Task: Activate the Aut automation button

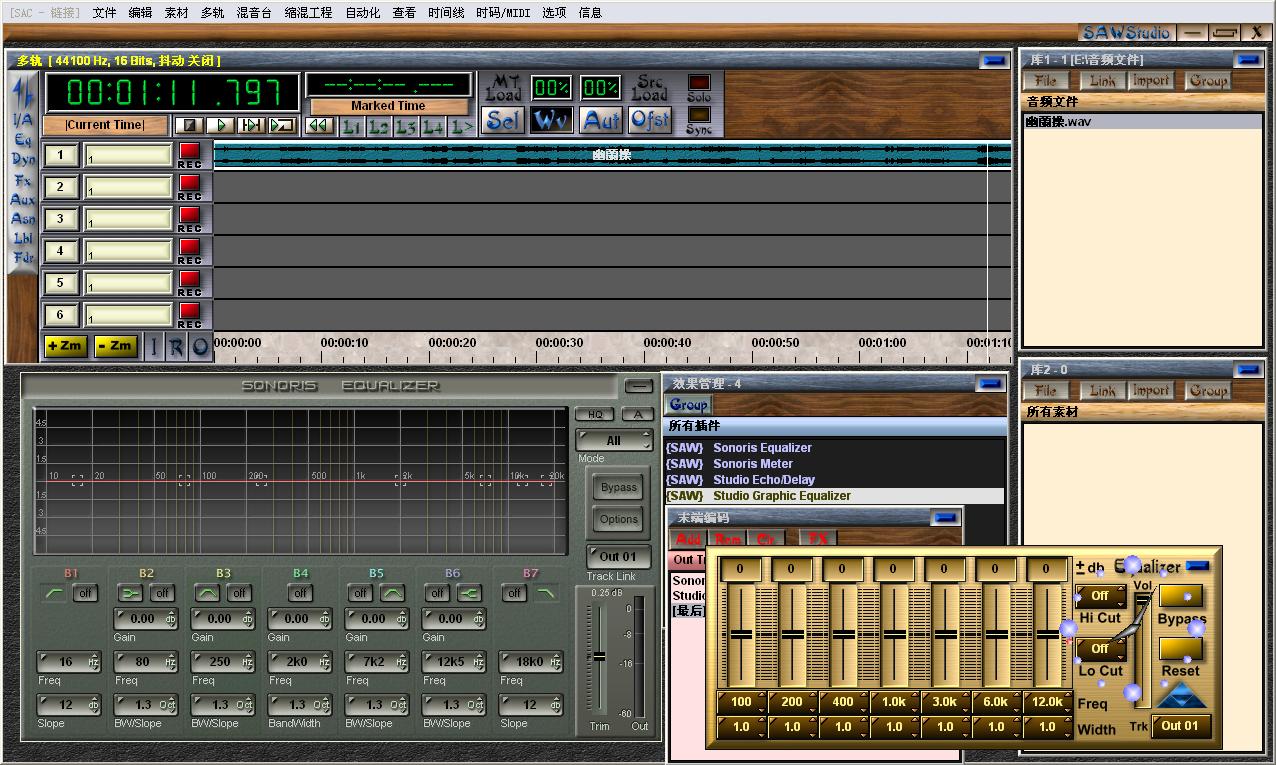Action: click(601, 120)
